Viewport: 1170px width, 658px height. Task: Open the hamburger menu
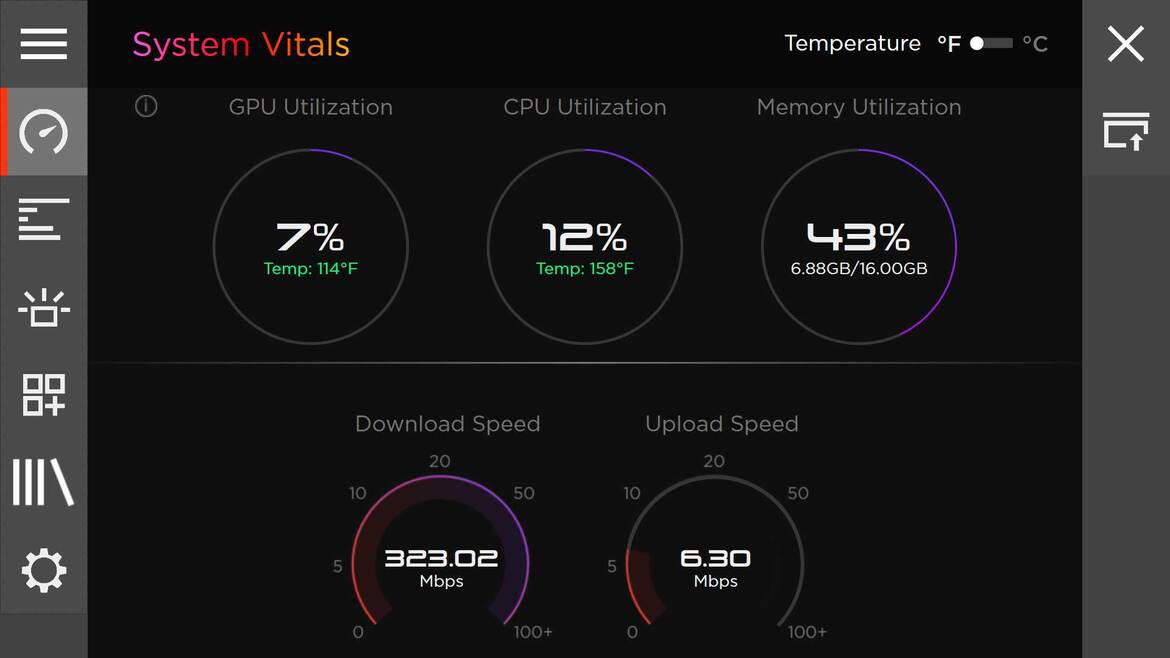(43, 43)
